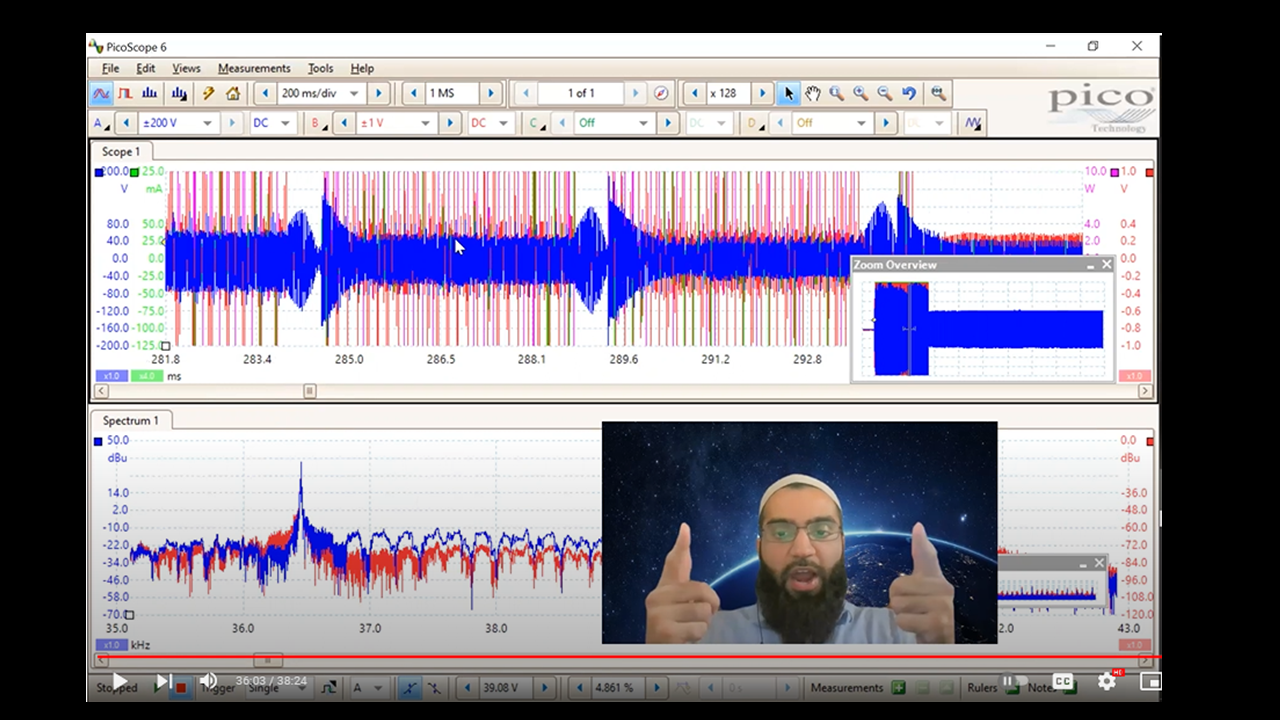Click the Home display icon
Image resolution: width=1280 pixels, height=720 pixels.
coord(233,93)
